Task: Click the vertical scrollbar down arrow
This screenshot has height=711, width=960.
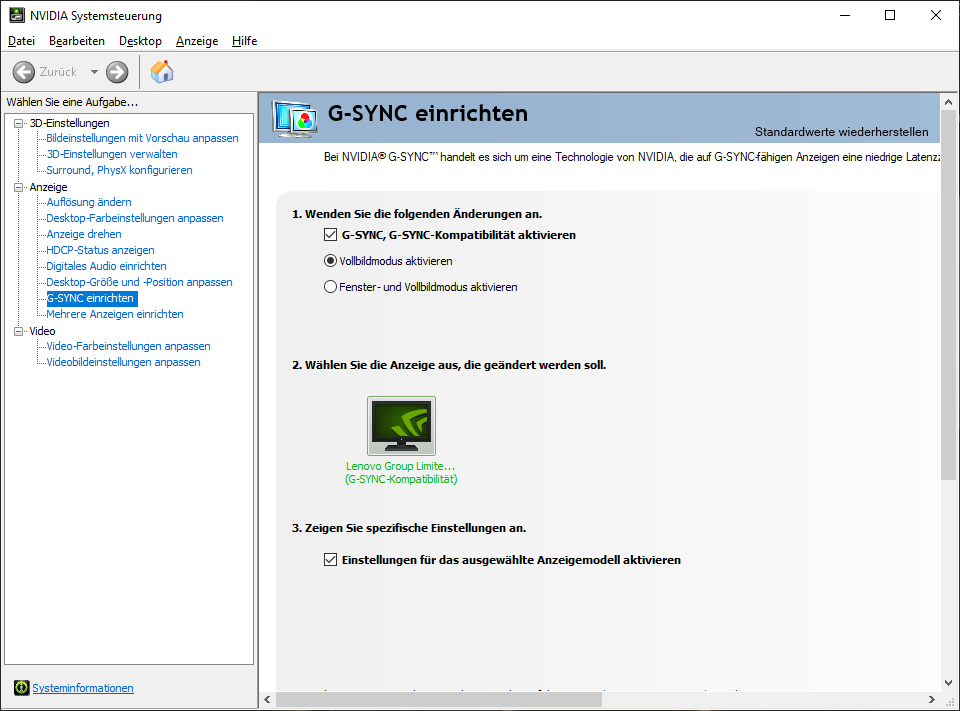Action: coord(948,683)
